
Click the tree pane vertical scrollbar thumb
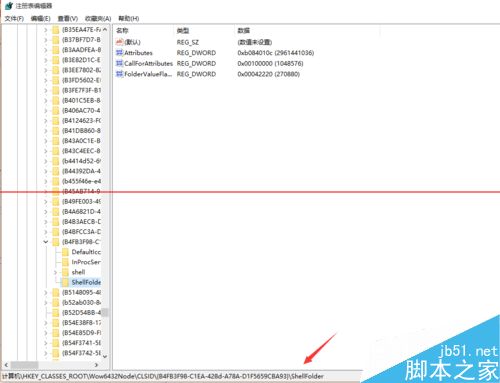tap(105, 312)
